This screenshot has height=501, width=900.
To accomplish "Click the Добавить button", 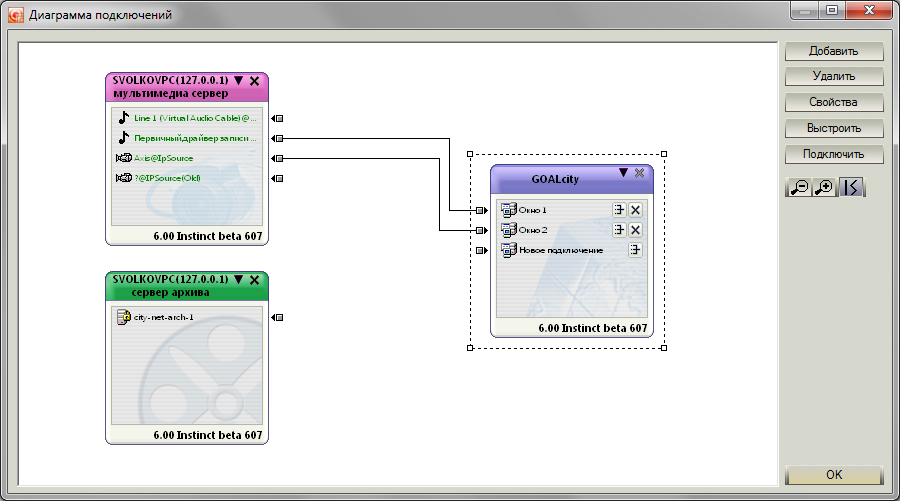I will click(833, 51).
